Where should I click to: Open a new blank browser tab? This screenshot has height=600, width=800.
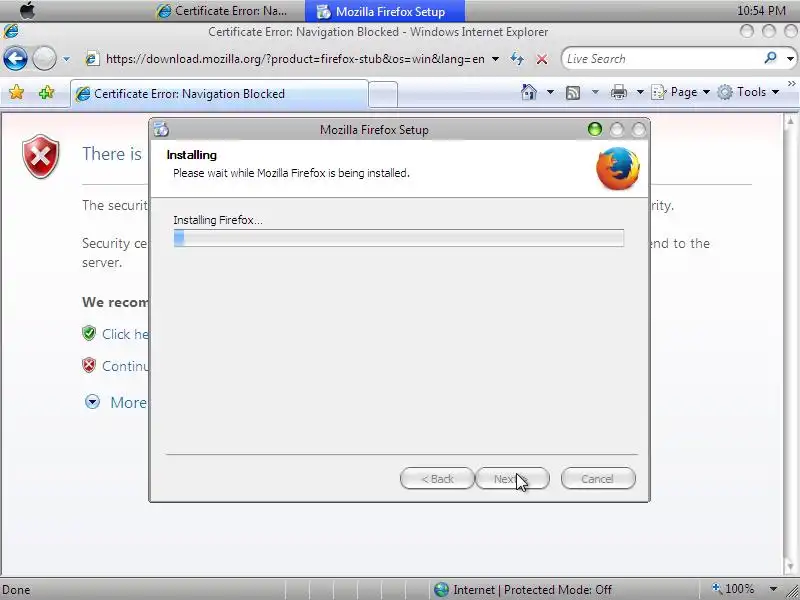coord(383,94)
